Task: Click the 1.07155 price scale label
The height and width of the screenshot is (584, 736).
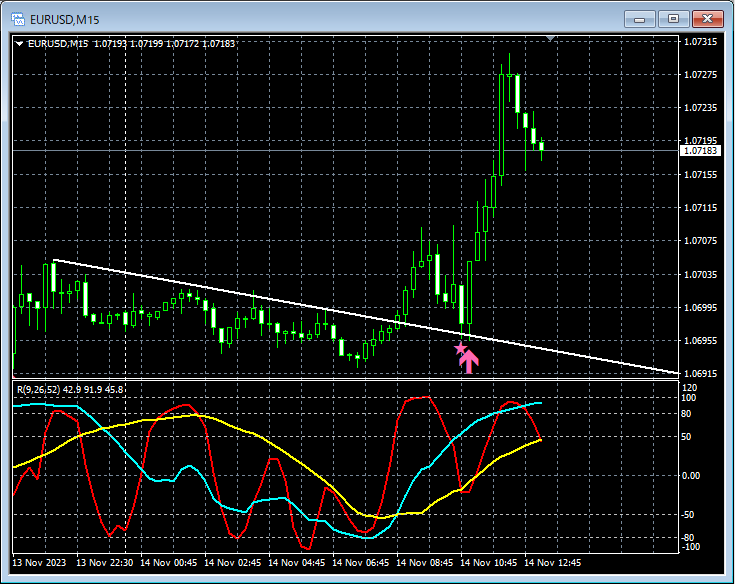Action: click(701, 175)
